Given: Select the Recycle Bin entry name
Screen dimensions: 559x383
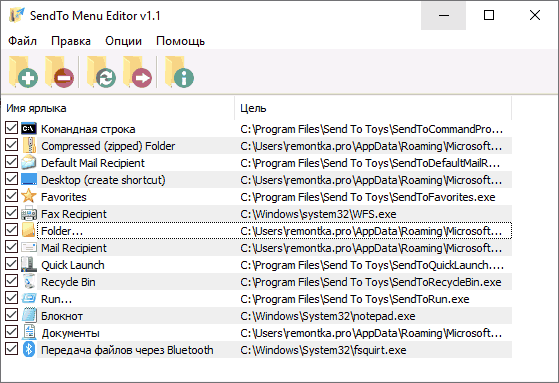Looking at the screenshot, I should [x=68, y=282].
